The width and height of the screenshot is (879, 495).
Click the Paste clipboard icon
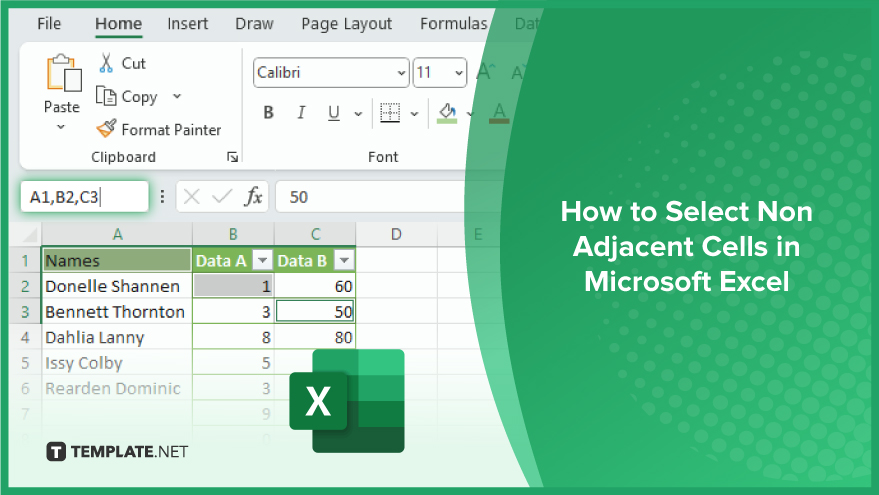63,73
